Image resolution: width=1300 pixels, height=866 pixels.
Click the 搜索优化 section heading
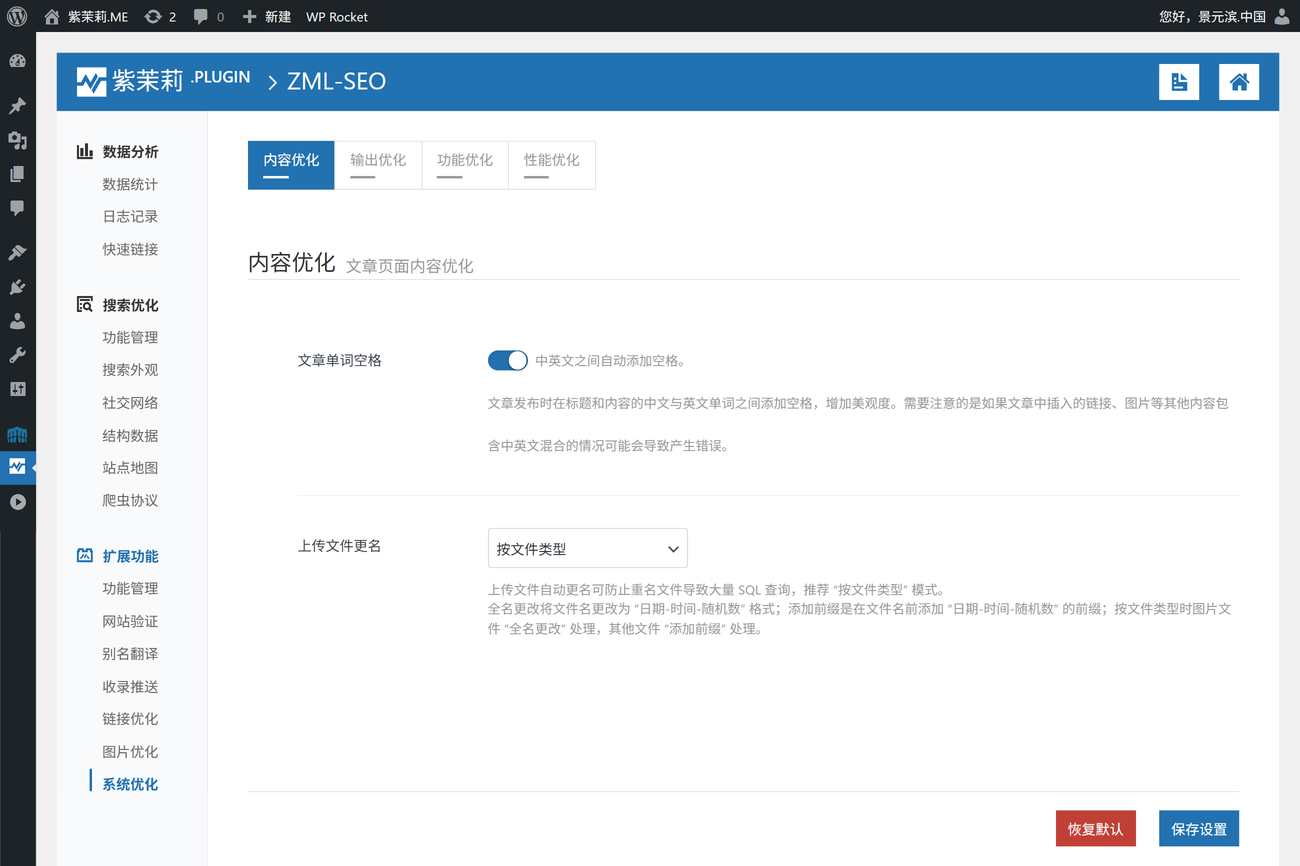[x=130, y=304]
